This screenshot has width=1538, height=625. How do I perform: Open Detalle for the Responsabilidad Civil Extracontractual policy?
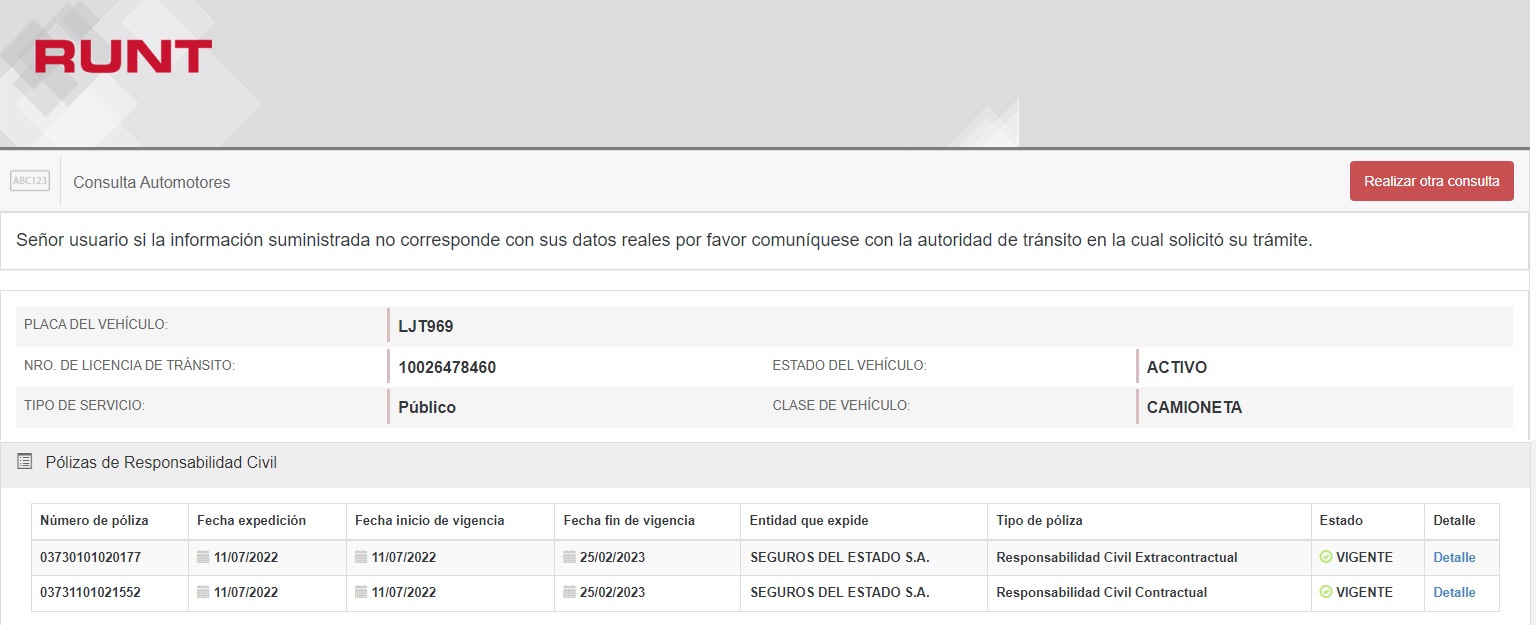pos(1454,557)
